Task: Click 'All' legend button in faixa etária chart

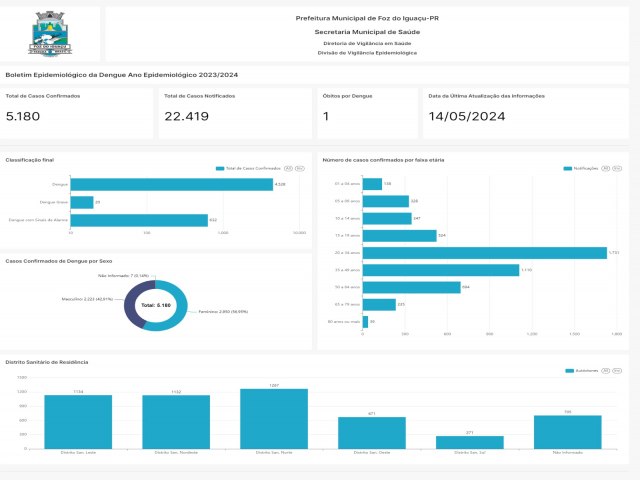Action: tap(606, 169)
